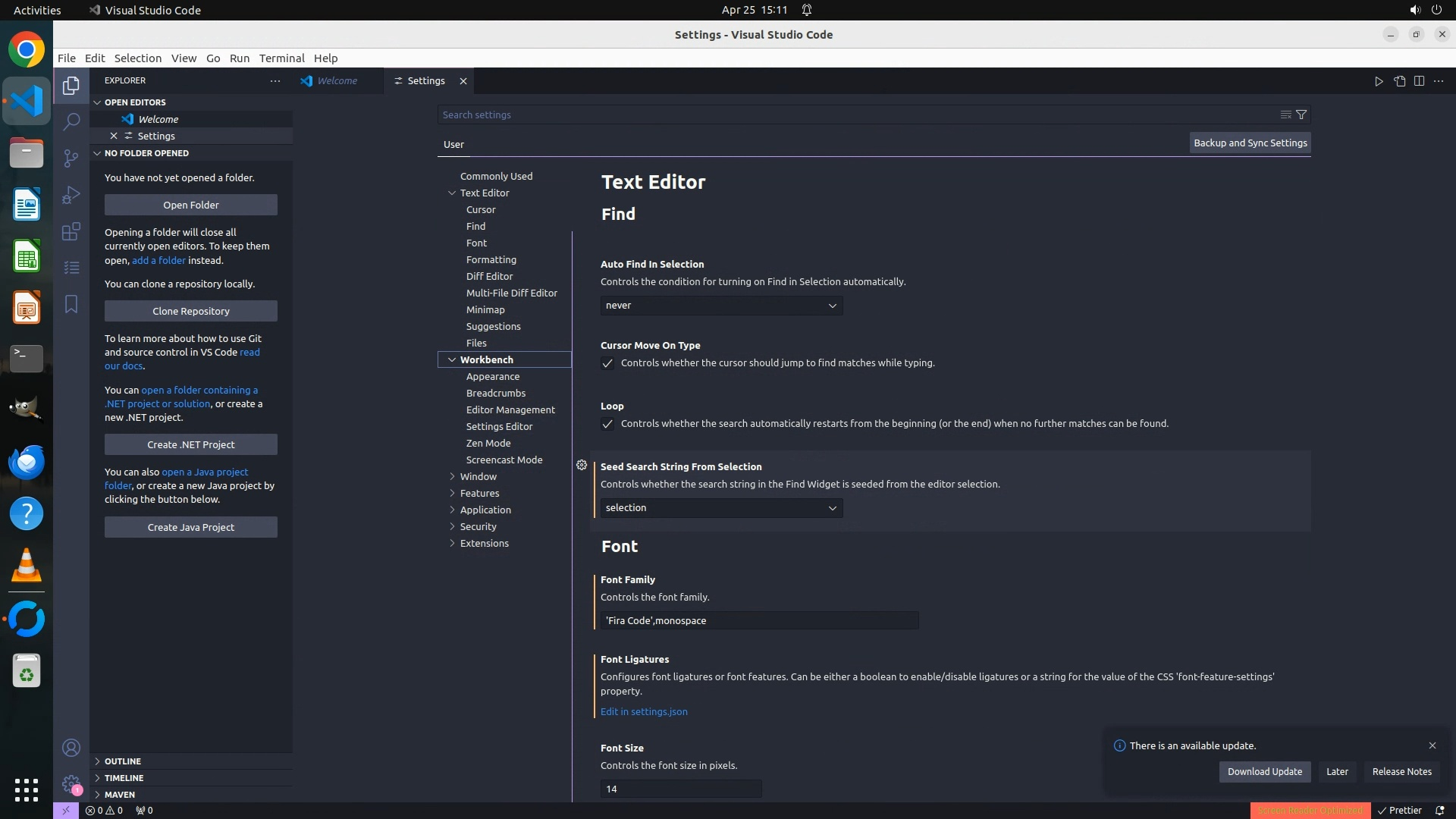1456x819 pixels.
Task: Click the Accounts icon in activity bar
Action: (x=71, y=748)
